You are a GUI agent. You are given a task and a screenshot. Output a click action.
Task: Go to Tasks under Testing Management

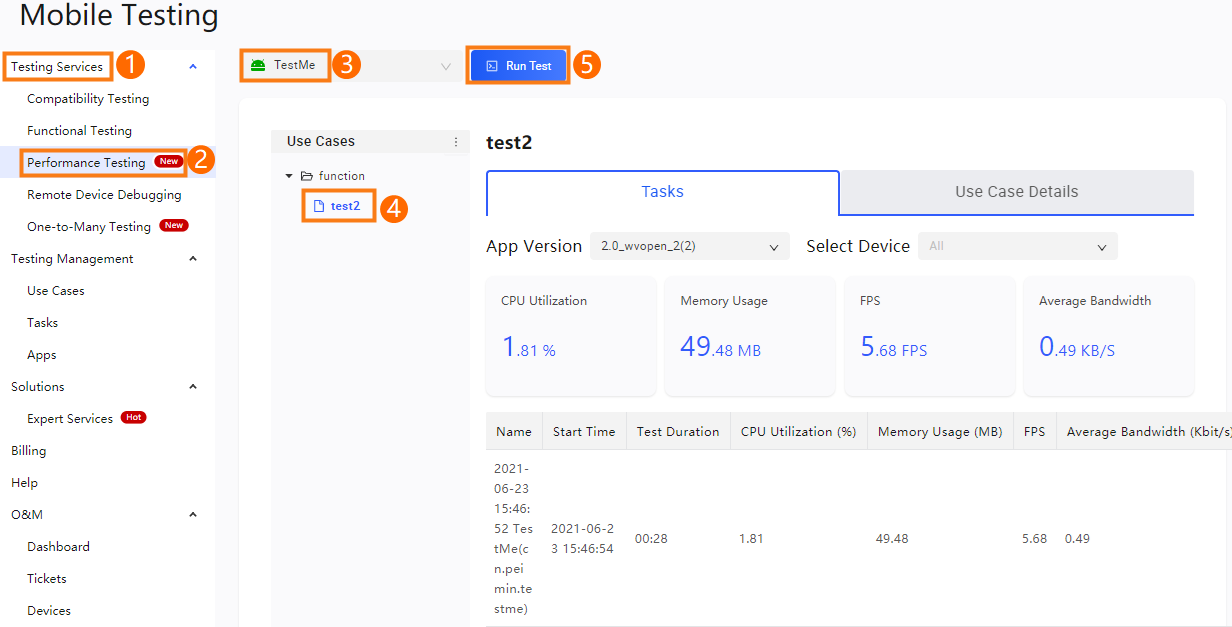click(43, 323)
